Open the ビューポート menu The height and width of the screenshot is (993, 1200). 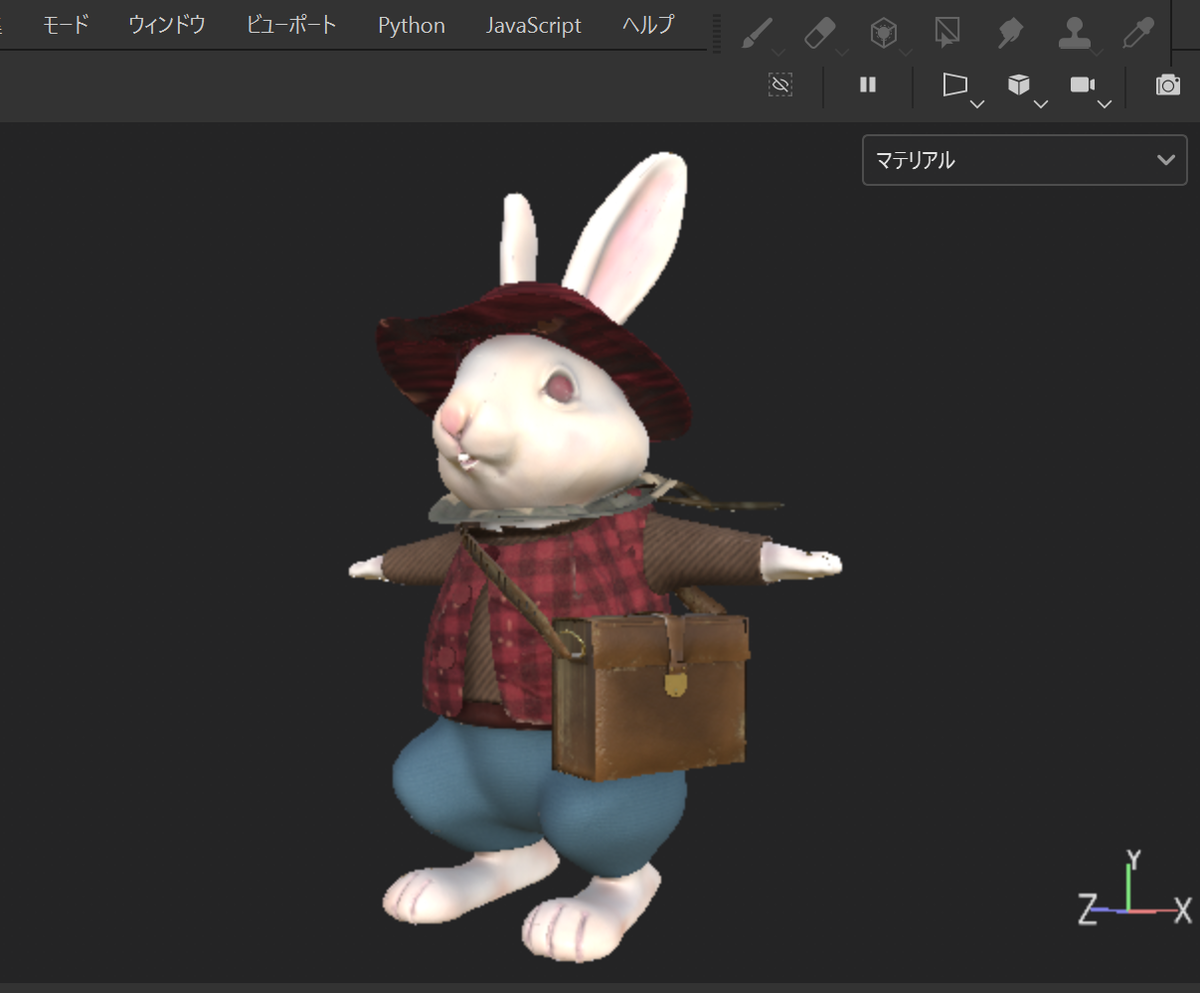click(x=292, y=25)
